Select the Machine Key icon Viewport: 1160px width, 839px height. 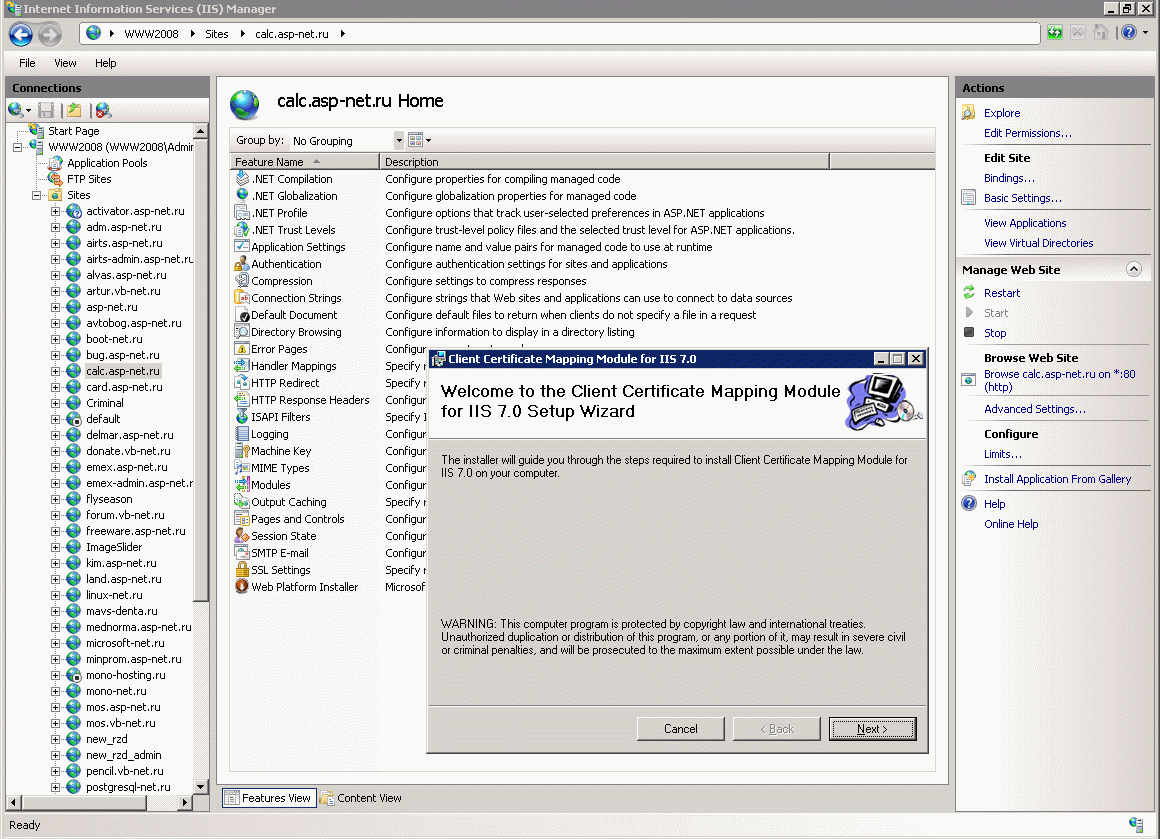242,451
